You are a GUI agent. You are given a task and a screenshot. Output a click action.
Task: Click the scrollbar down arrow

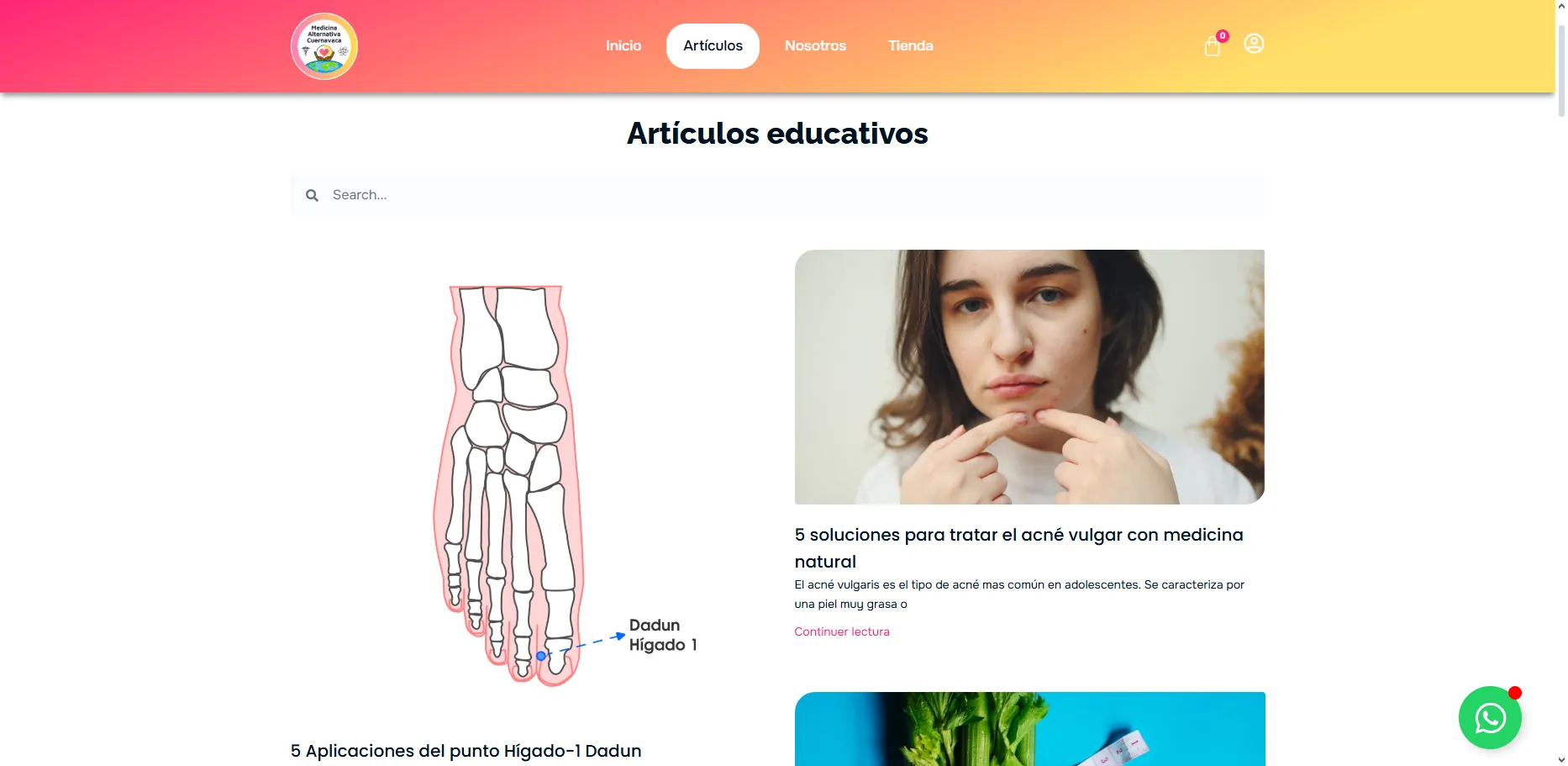point(1561,760)
